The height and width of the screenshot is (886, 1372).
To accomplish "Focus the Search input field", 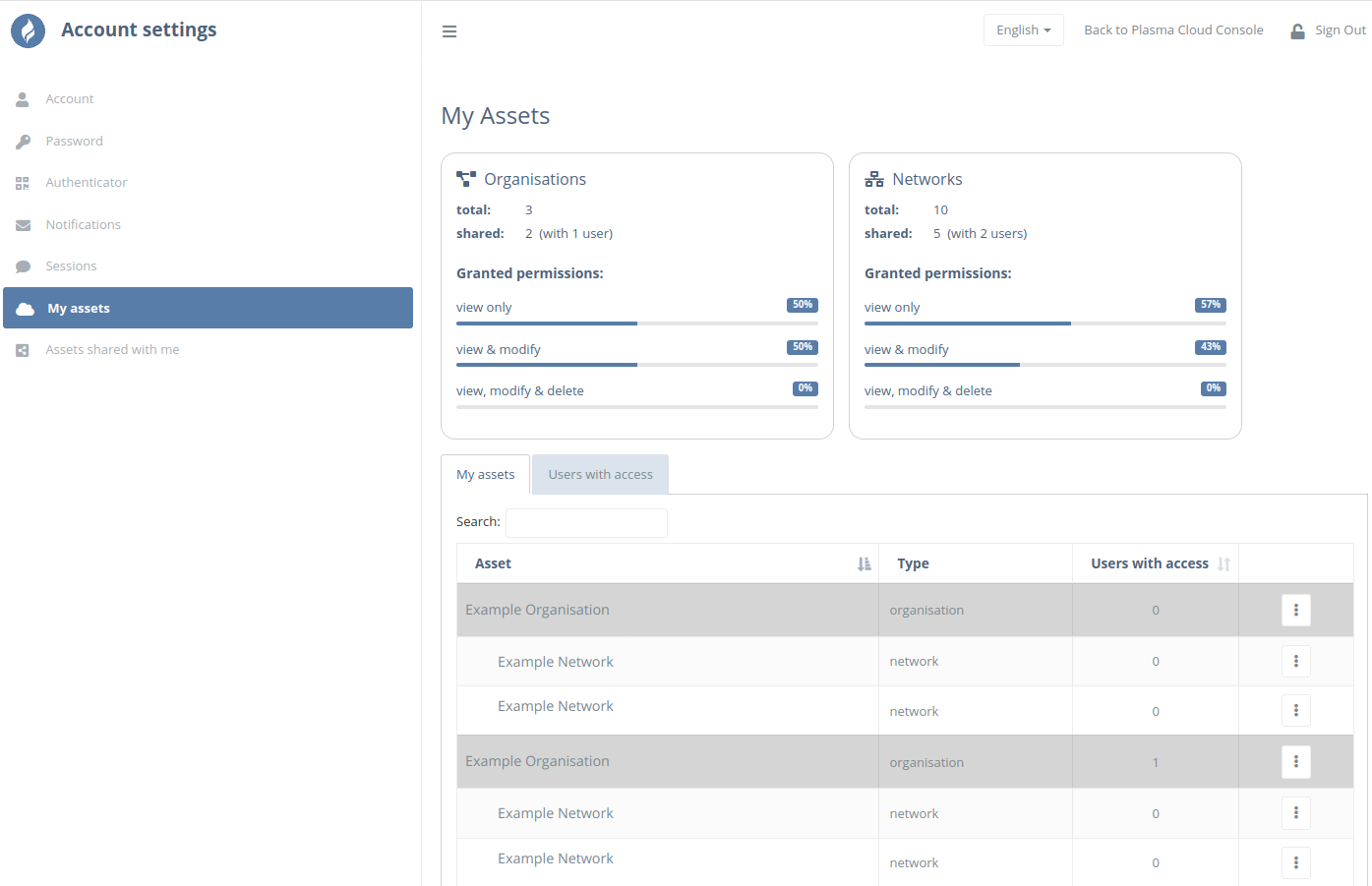I will (586, 523).
